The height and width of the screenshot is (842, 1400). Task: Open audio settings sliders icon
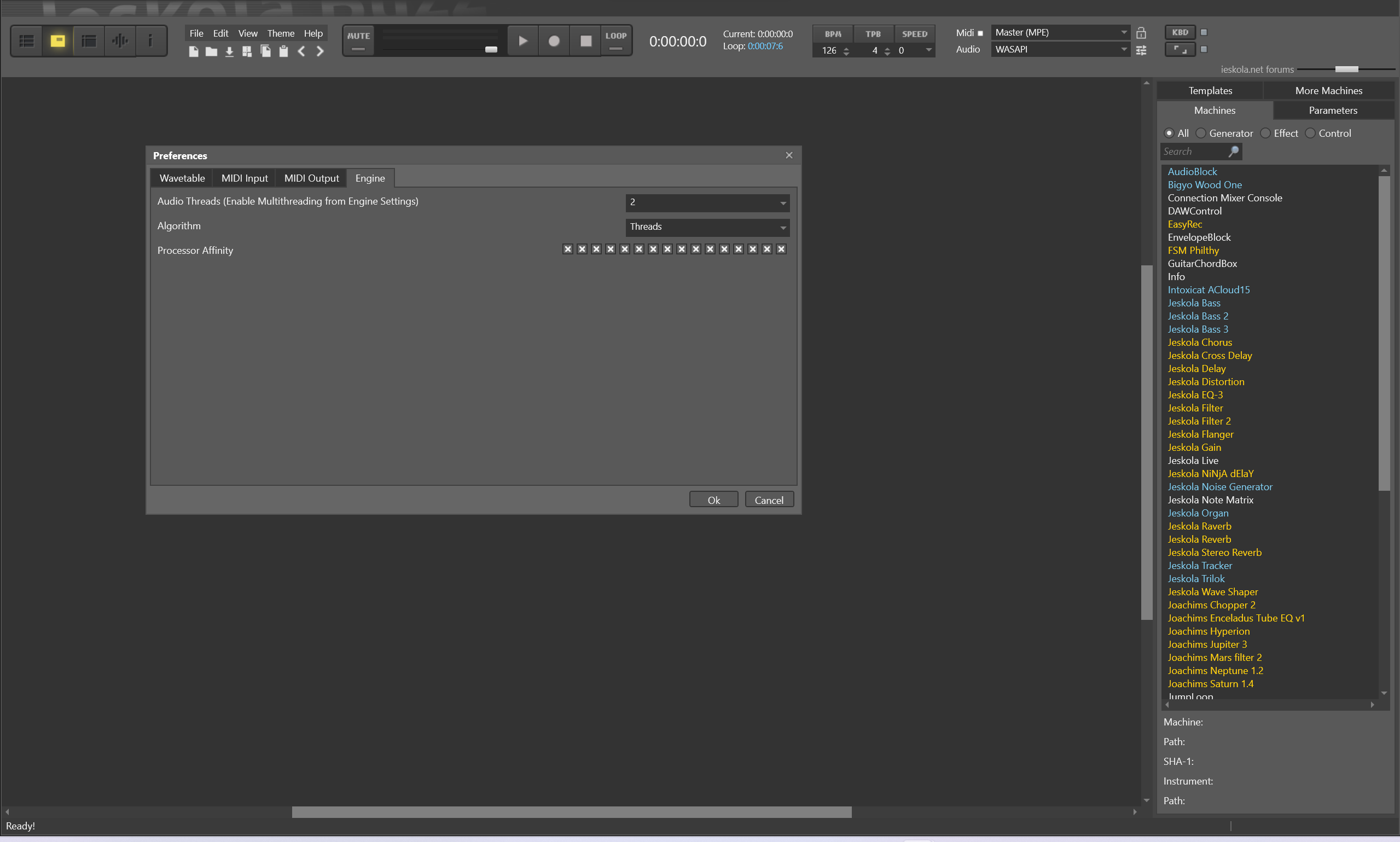click(1141, 50)
